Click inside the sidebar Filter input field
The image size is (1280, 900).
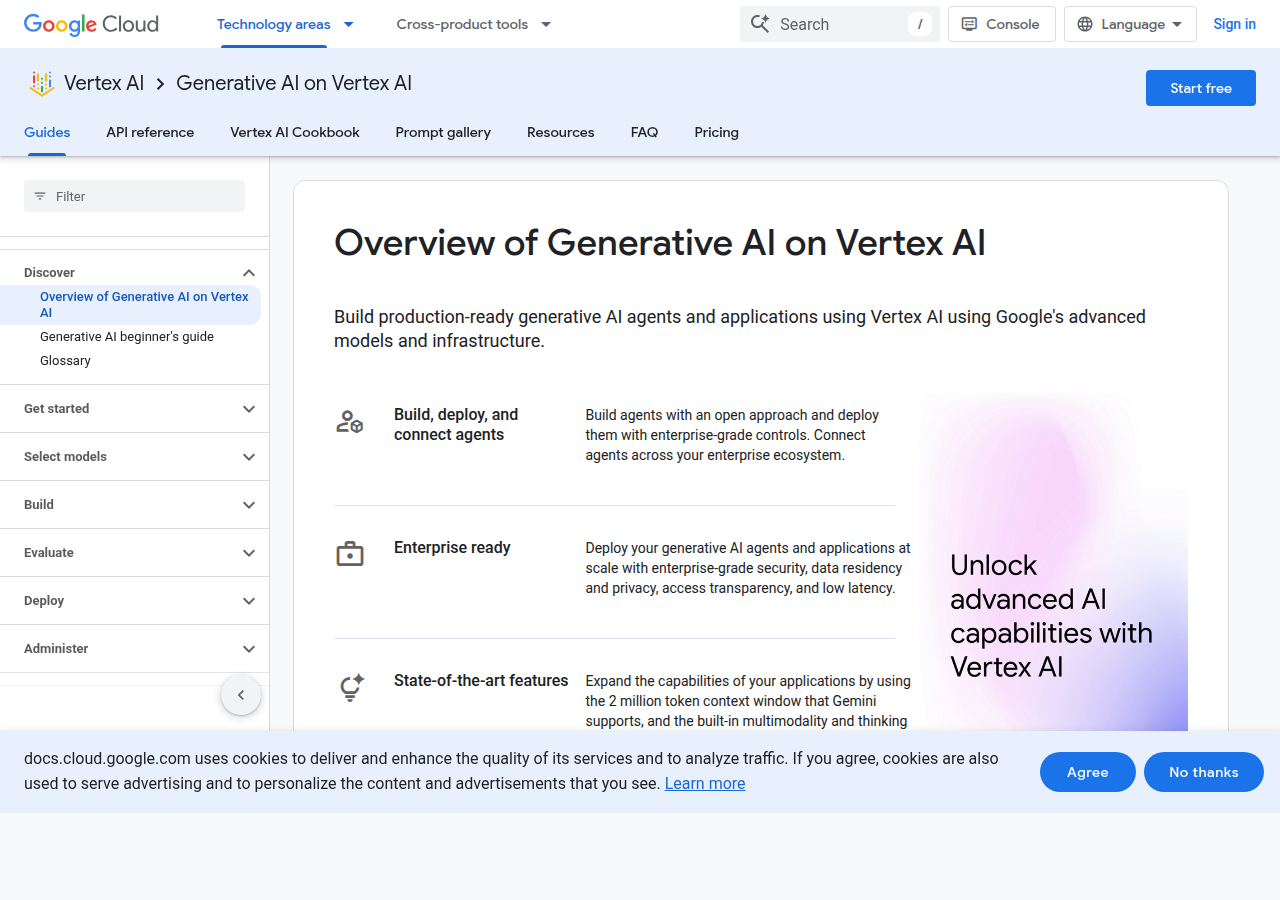tap(134, 196)
